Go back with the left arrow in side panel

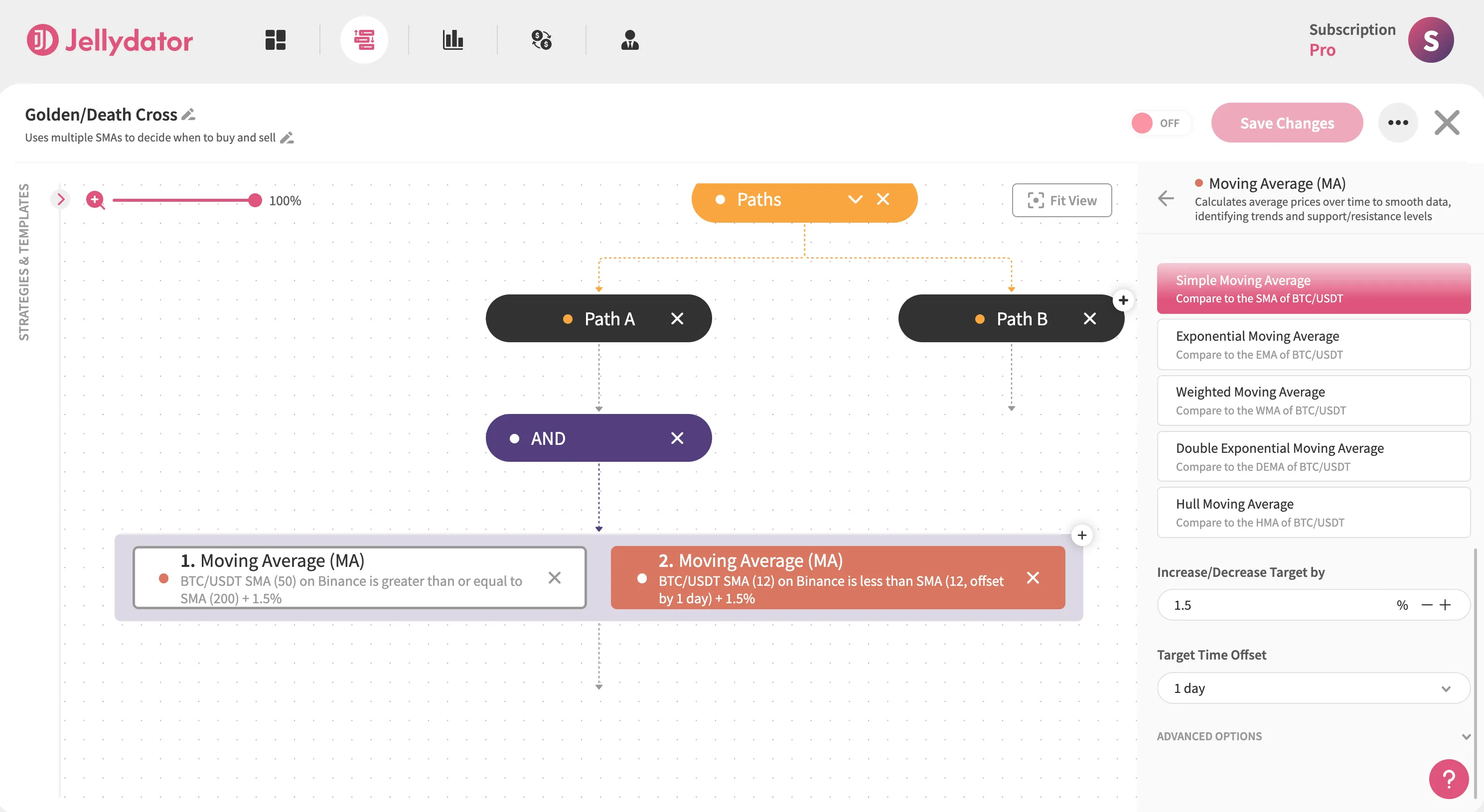(x=1166, y=199)
